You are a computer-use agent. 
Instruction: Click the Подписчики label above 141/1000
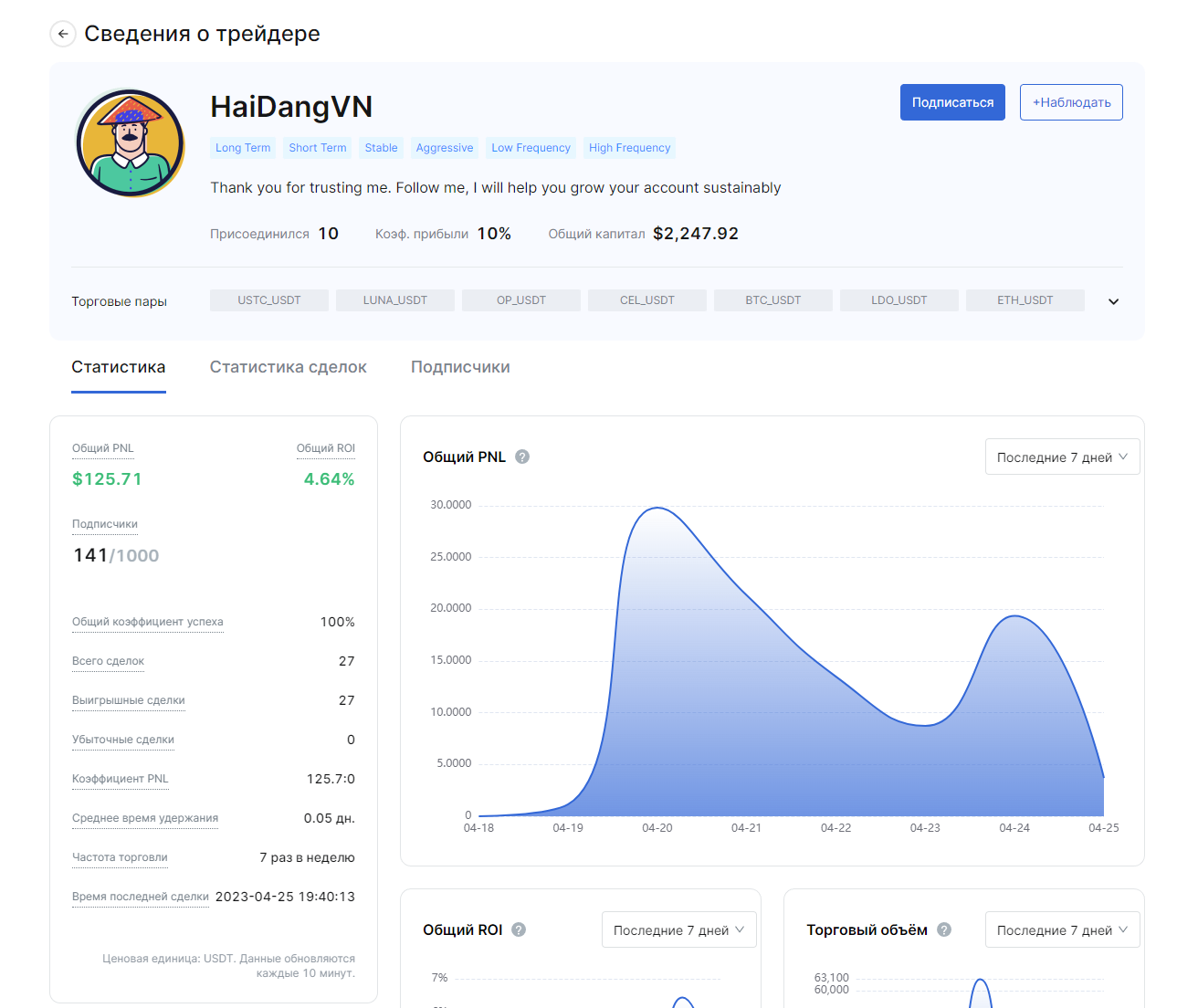tap(105, 524)
